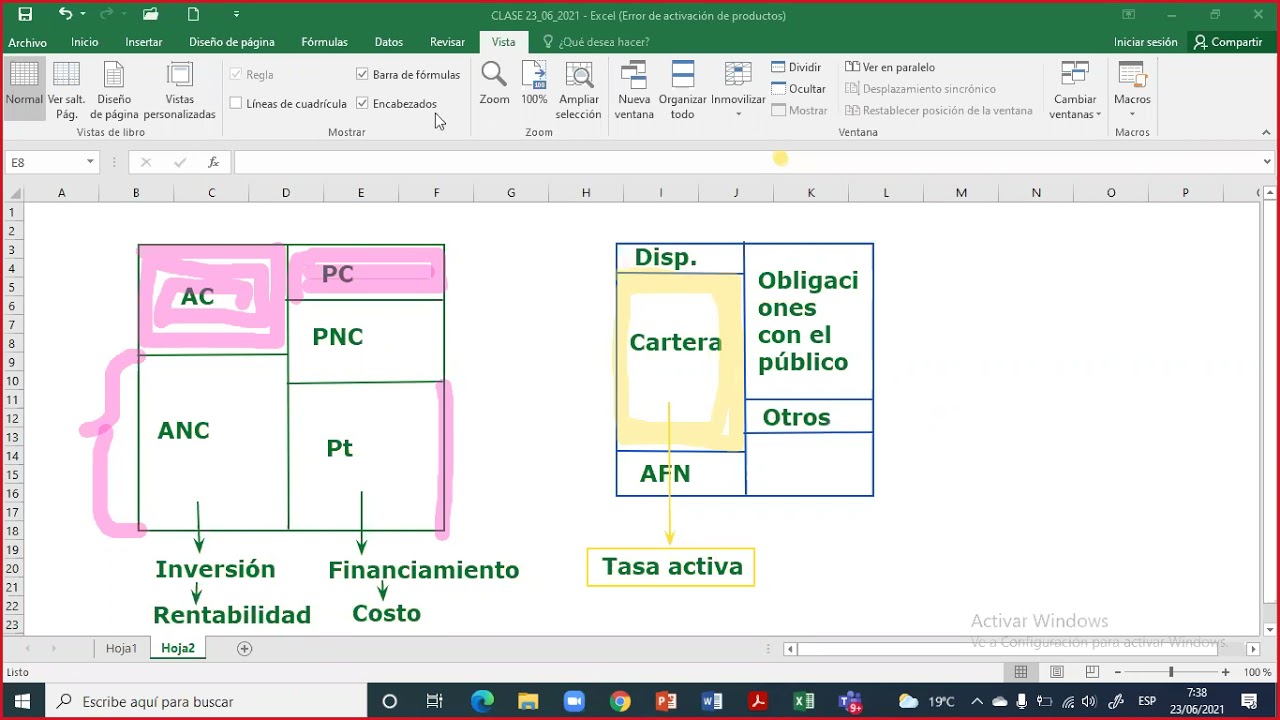Switch to Revisar tab
1280x720 pixels.
(x=447, y=42)
